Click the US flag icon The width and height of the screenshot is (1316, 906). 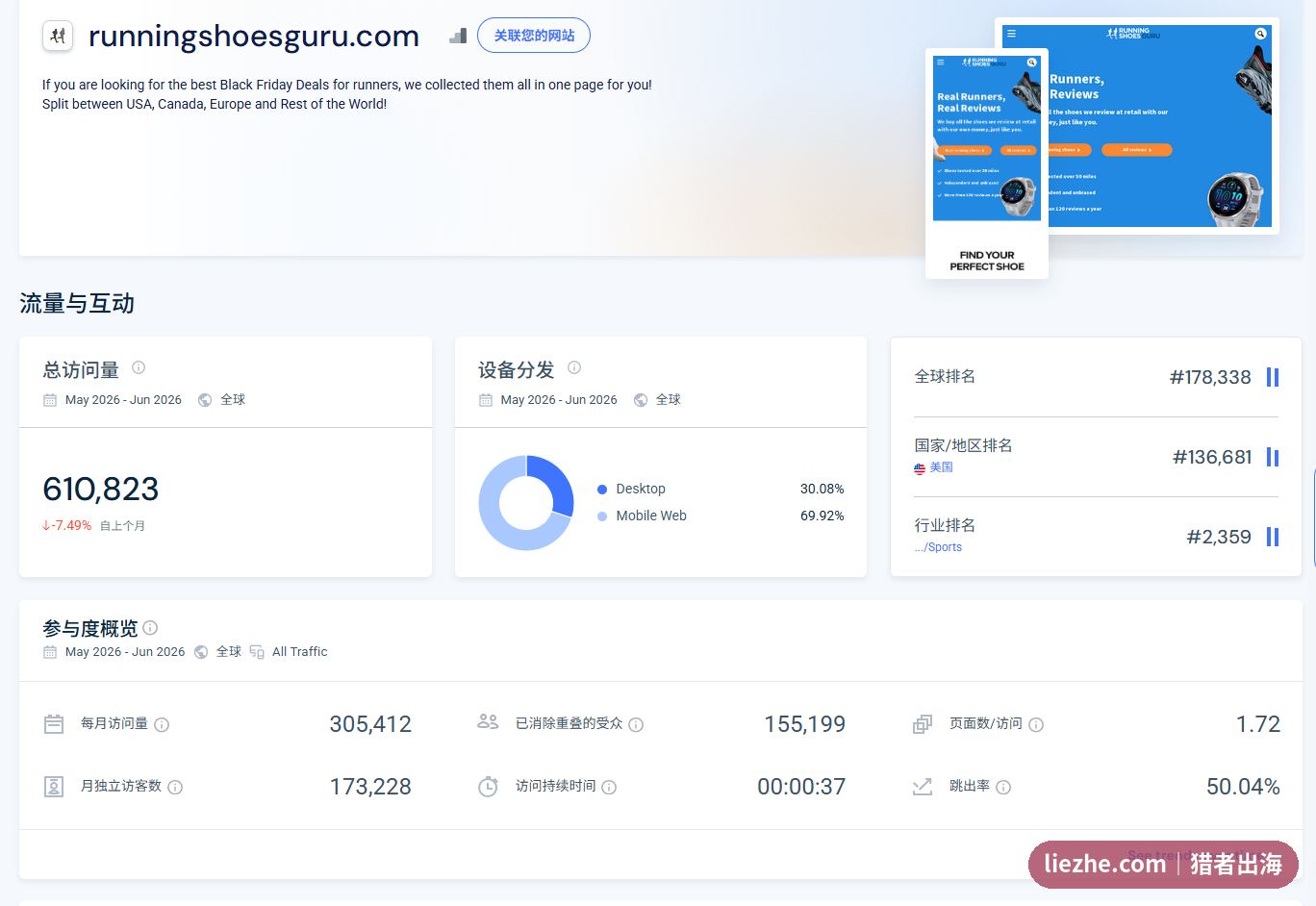pos(920,468)
